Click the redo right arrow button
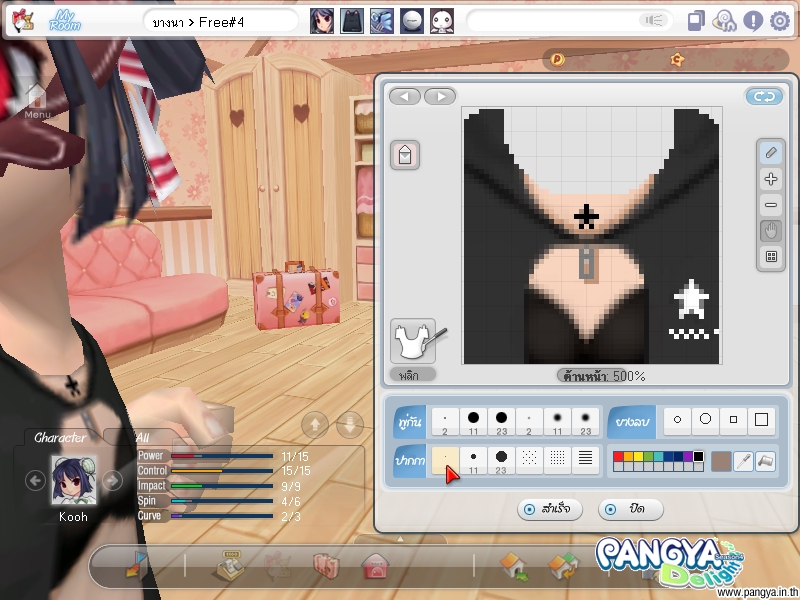 [x=440, y=96]
